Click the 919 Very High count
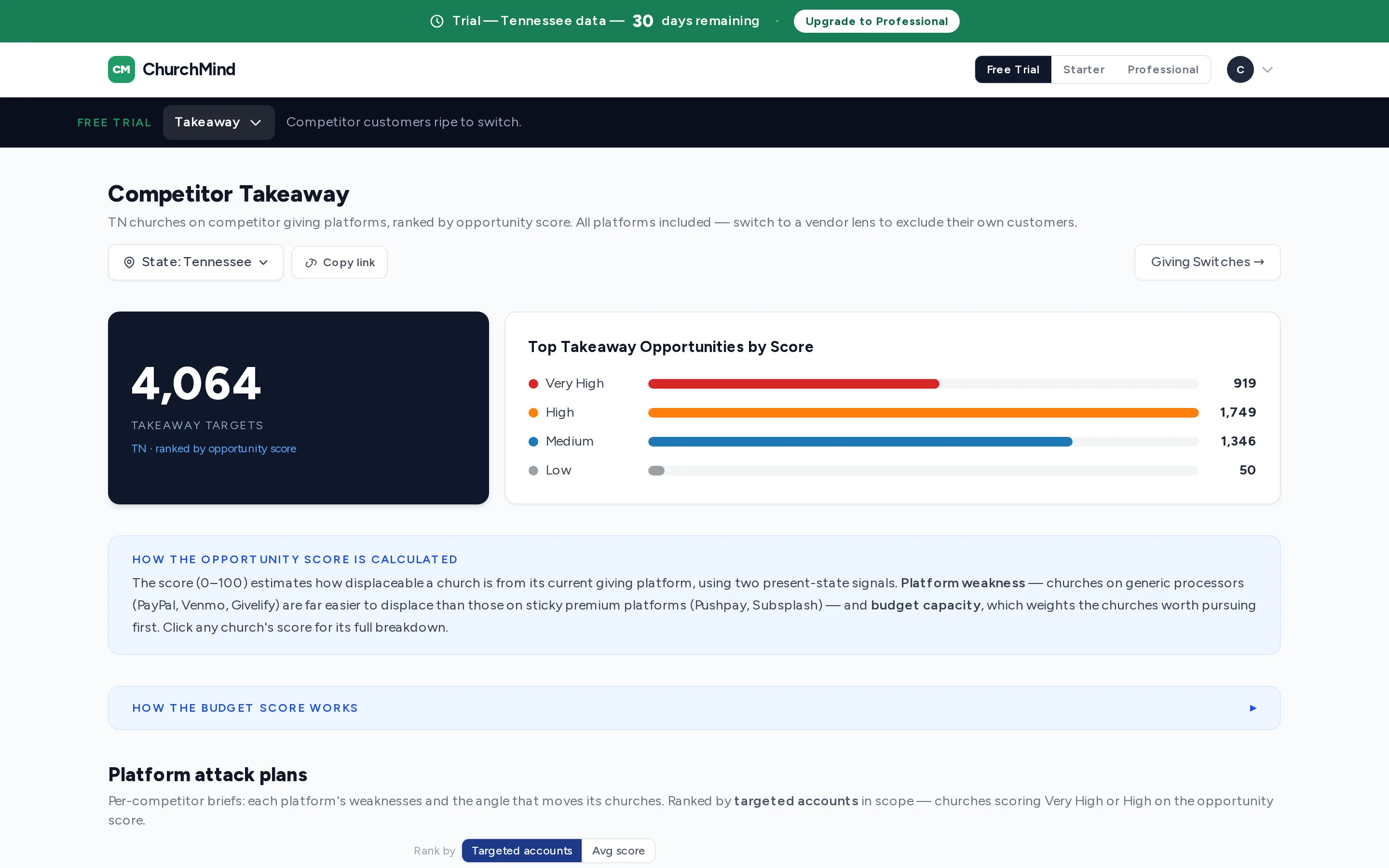1389x868 pixels. coord(1244,383)
